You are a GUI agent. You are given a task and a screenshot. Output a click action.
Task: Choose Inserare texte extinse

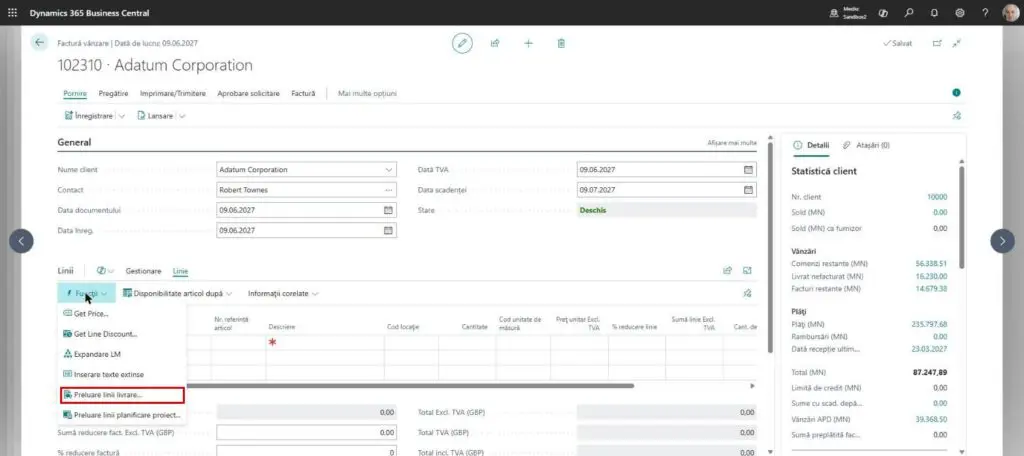pos(121,374)
